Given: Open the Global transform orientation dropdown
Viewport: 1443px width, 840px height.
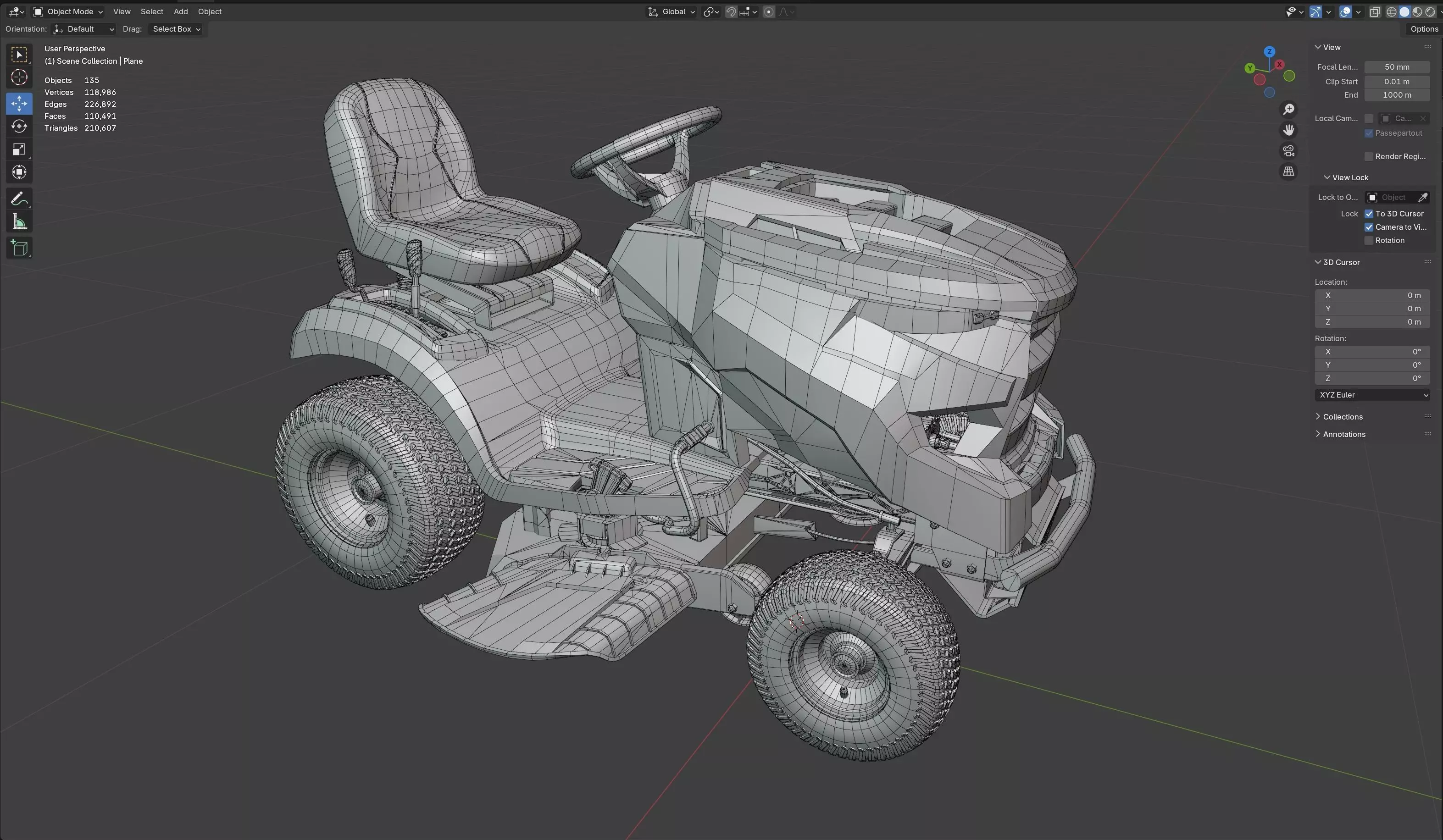Looking at the screenshot, I should point(671,11).
